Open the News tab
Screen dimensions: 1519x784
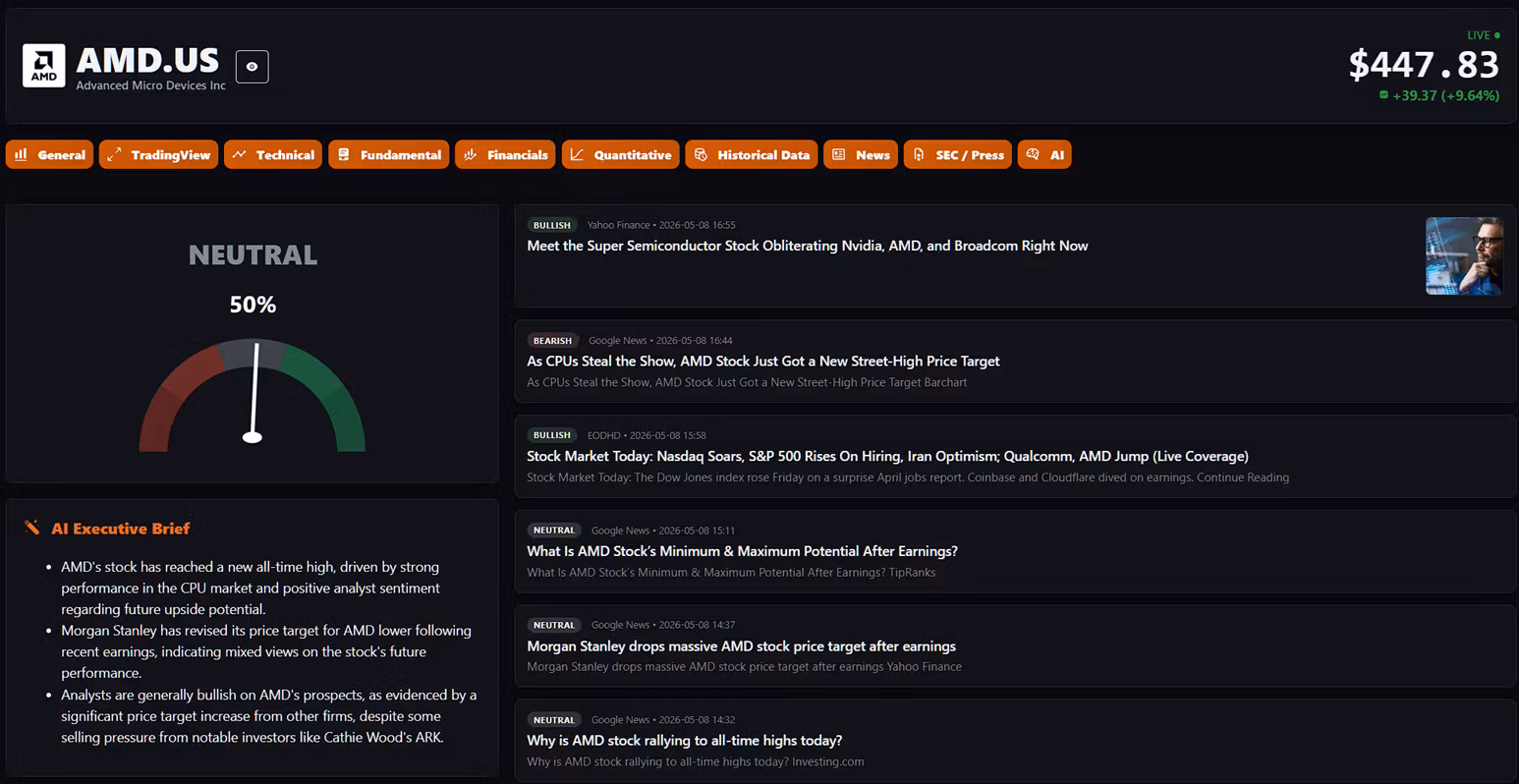861,154
